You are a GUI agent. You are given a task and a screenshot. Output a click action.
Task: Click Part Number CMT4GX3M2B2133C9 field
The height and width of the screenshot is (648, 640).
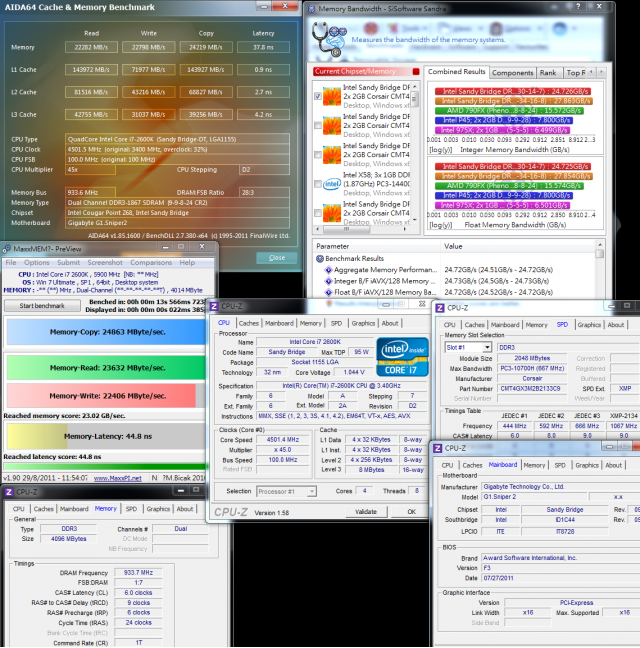pyautogui.click(x=533, y=388)
